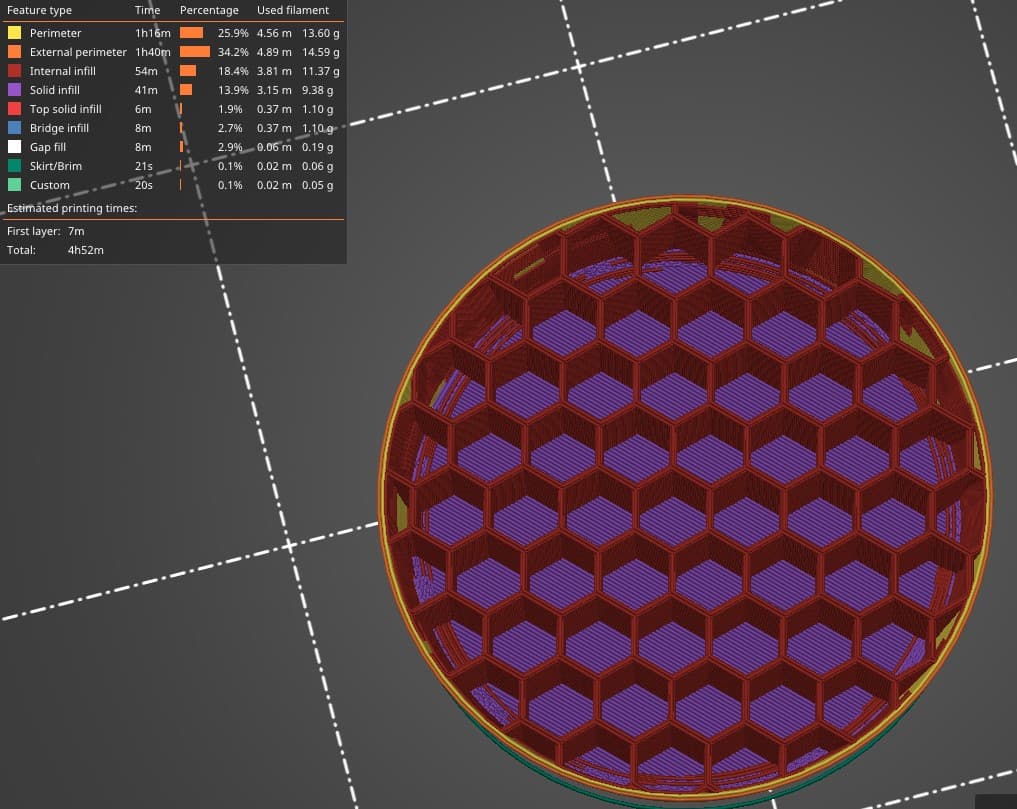1017x809 pixels.
Task: Toggle visibility of Perimeter feature label
Action: 55,33
